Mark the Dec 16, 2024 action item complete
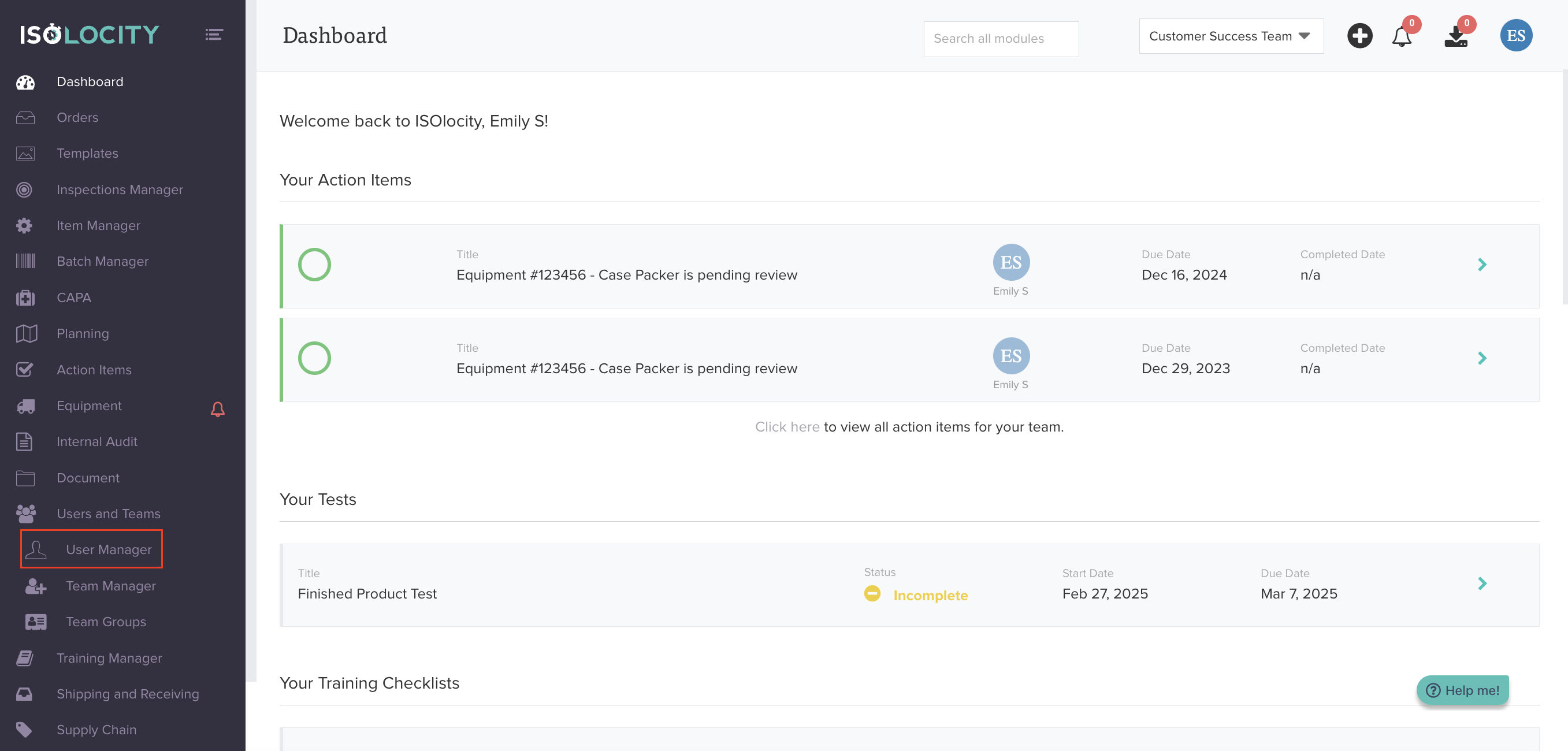The height and width of the screenshot is (751, 1568). click(x=314, y=265)
